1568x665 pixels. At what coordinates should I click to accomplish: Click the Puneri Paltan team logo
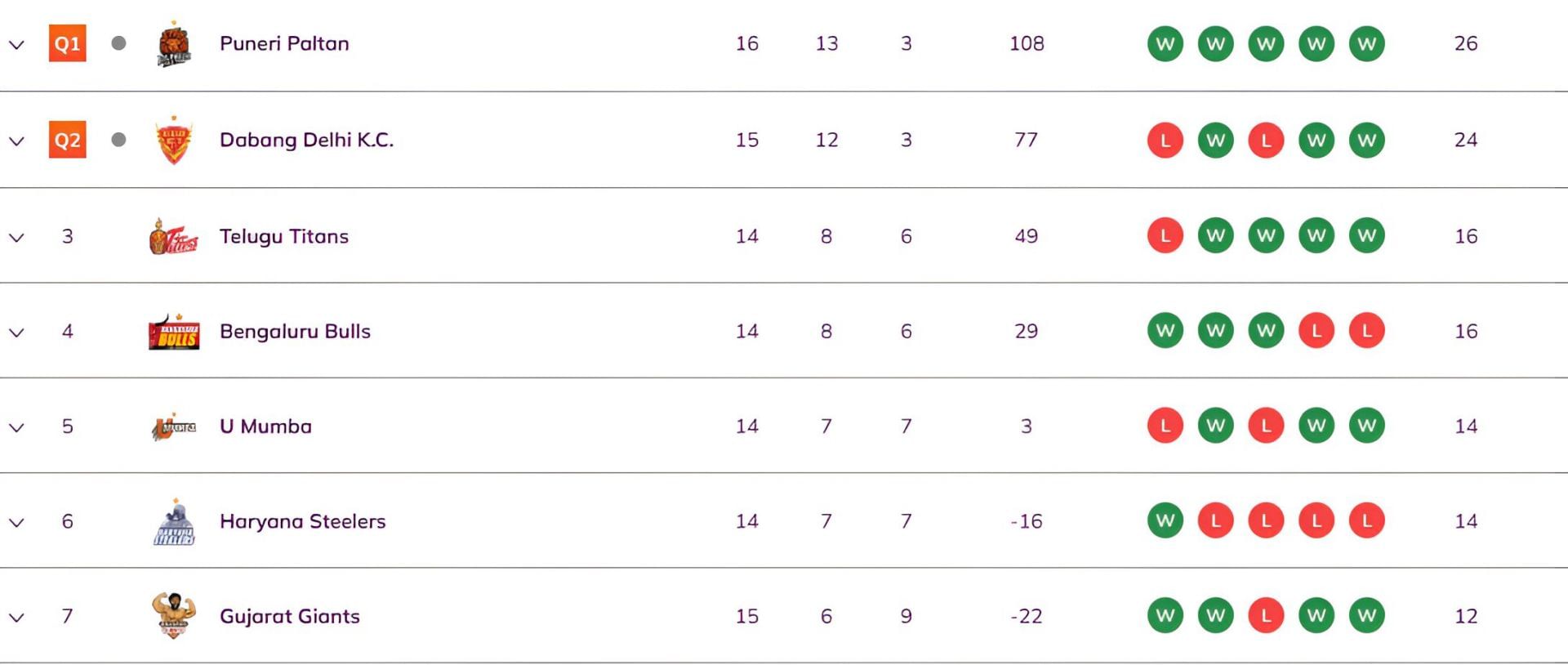tap(173, 45)
